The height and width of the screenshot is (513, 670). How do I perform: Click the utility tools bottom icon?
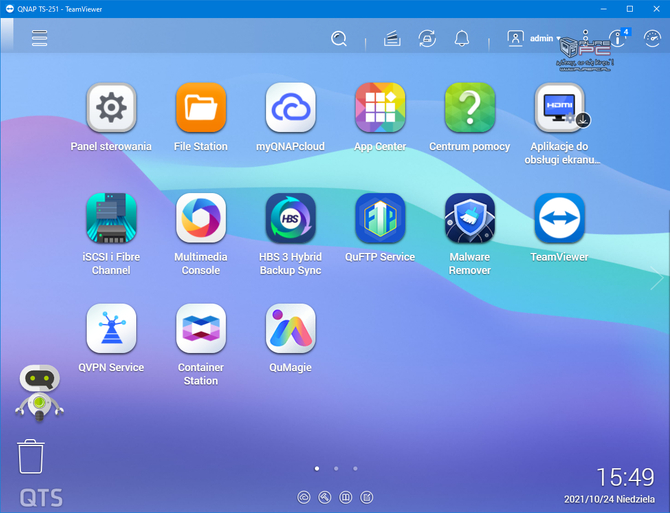pos(325,497)
